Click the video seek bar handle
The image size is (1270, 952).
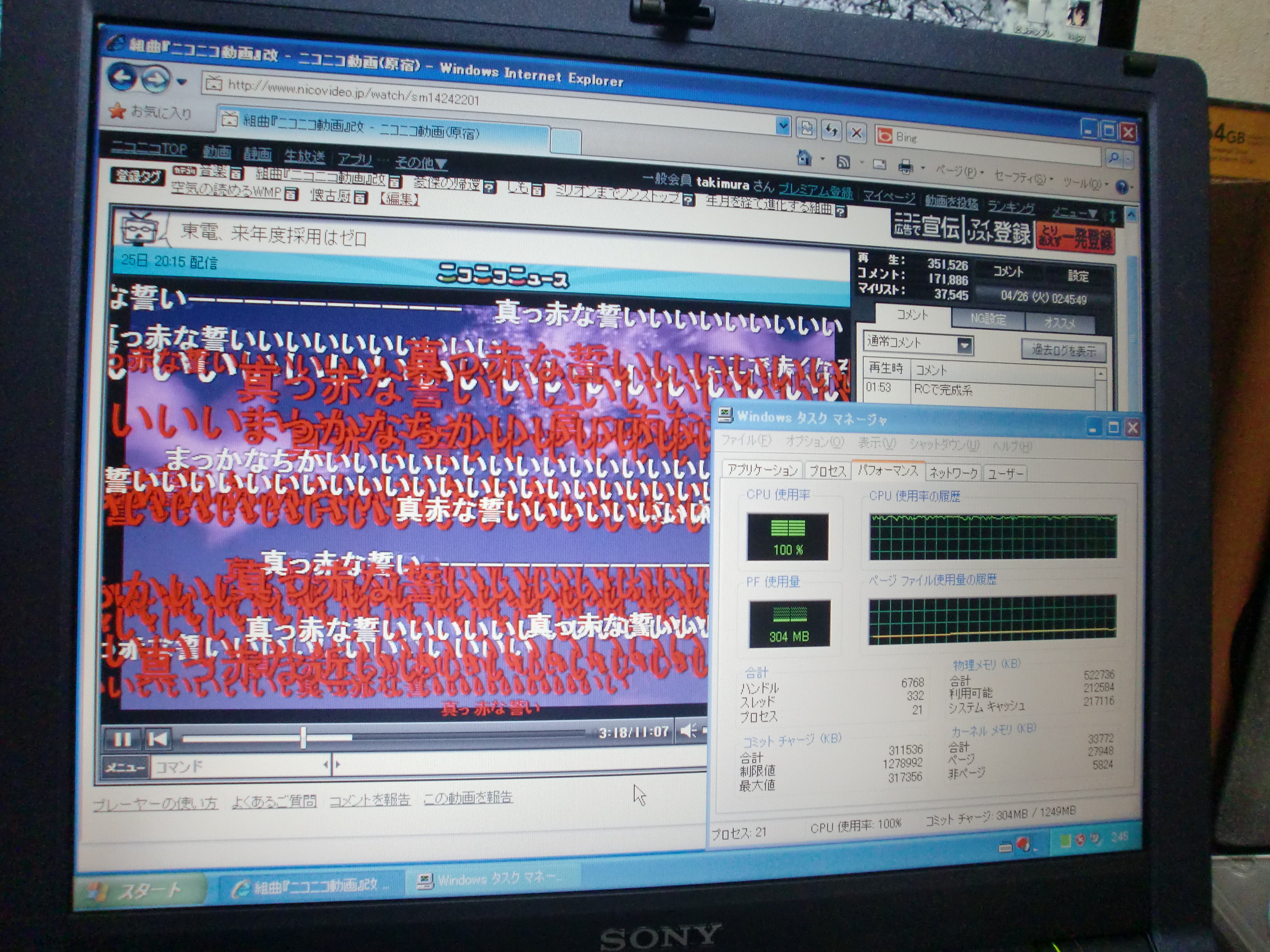click(303, 737)
